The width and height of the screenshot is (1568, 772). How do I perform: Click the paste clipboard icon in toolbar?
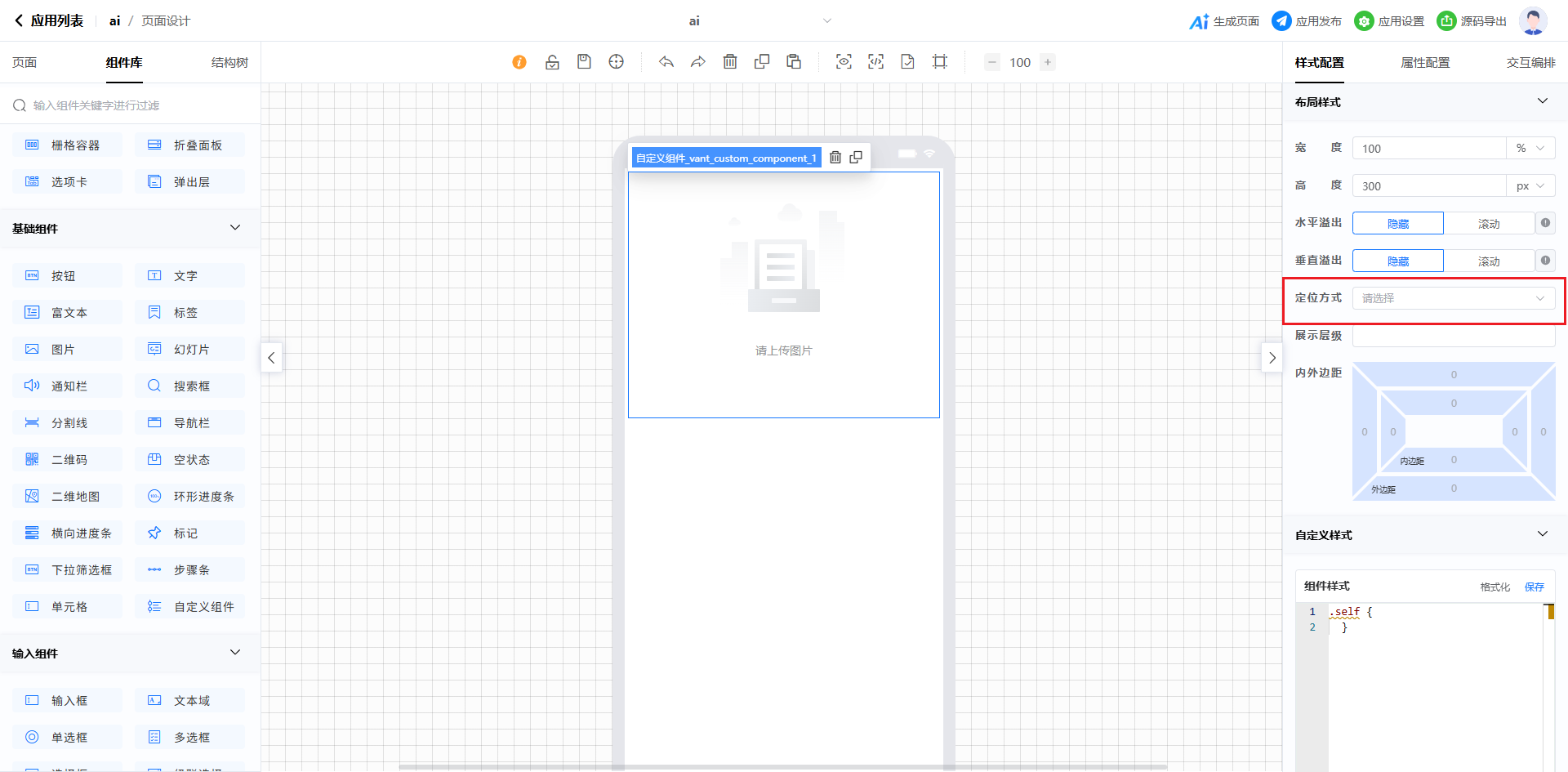coord(794,62)
